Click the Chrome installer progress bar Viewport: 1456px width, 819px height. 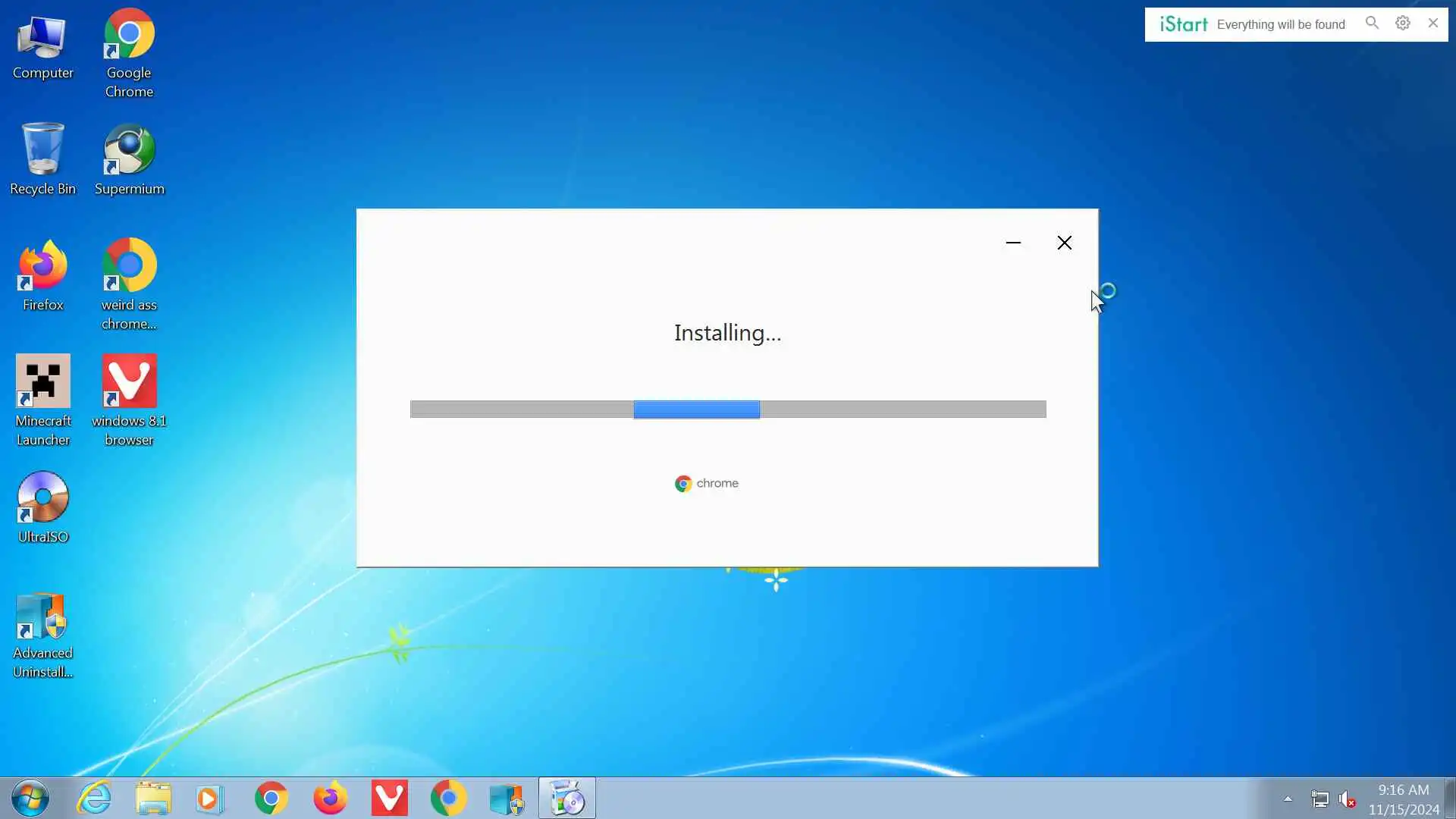point(728,409)
